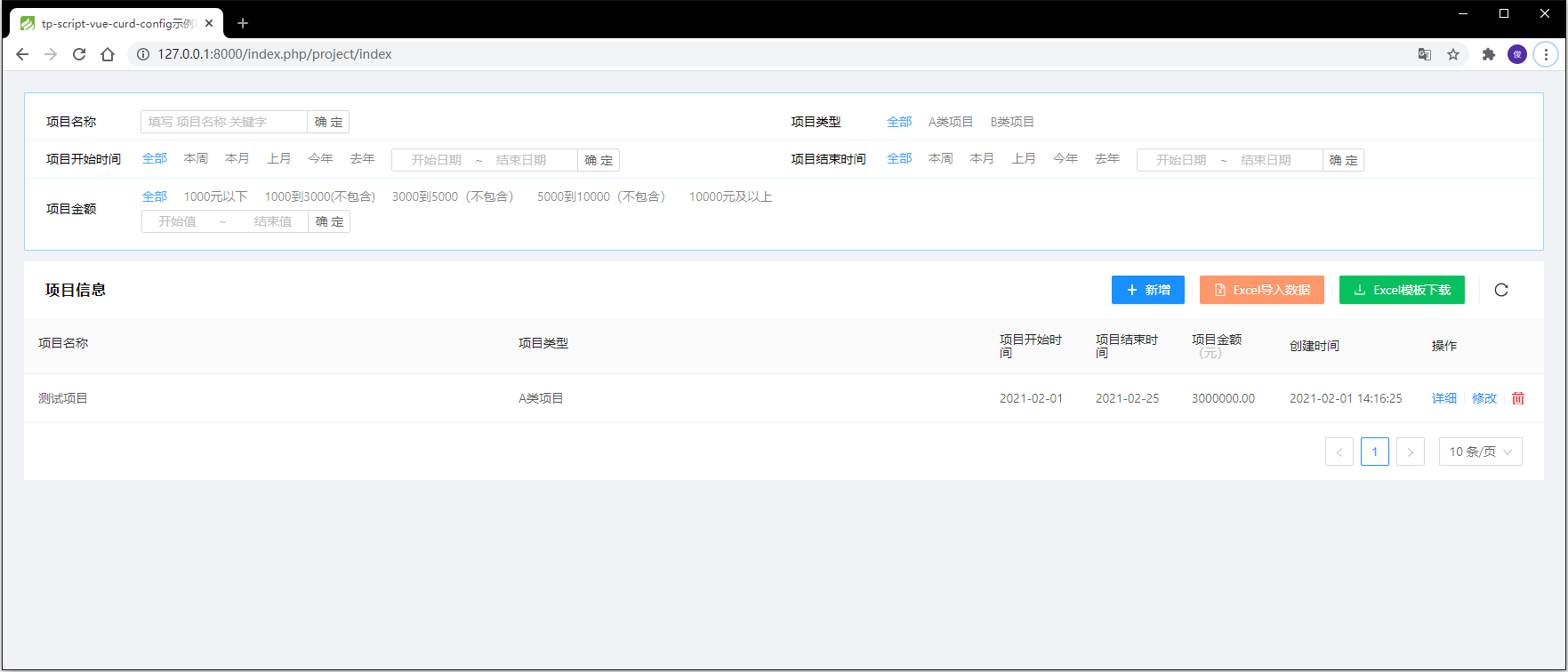Image resolution: width=1568 pixels, height=672 pixels.
Task: Open a new browser tab
Action: pos(243,23)
